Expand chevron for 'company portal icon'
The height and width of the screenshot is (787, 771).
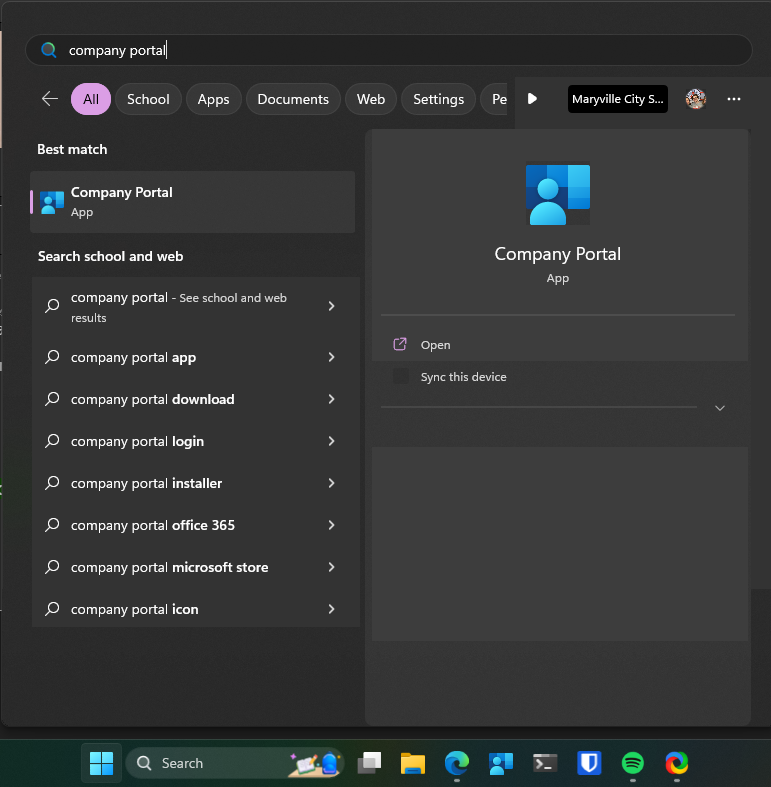(331, 609)
